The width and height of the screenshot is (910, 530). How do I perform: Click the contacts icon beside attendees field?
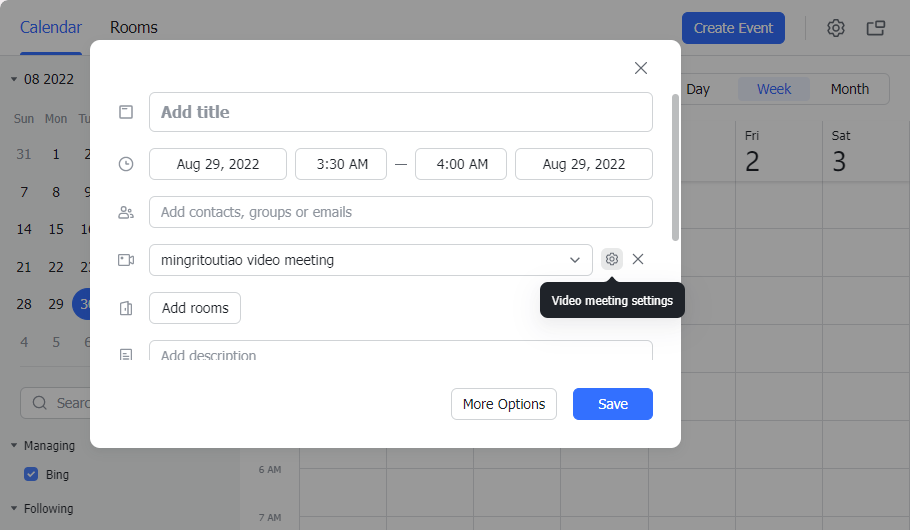click(126, 212)
